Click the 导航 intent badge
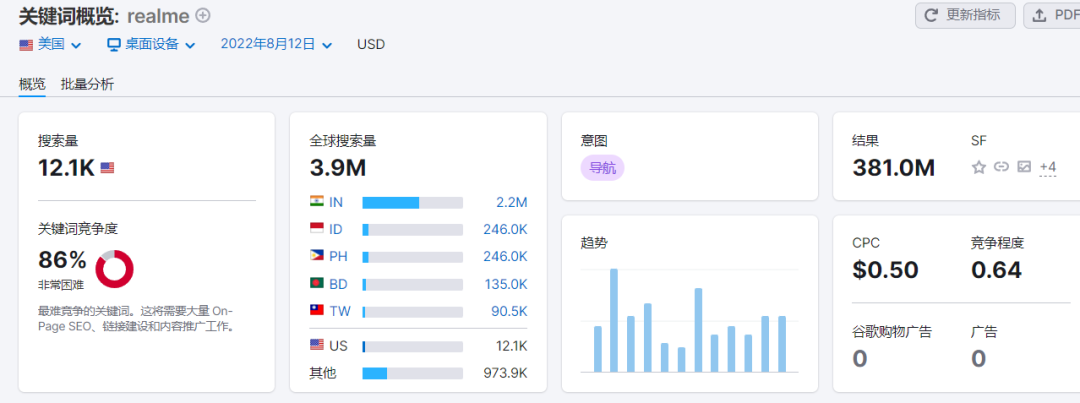1080x403 pixels. [x=602, y=168]
